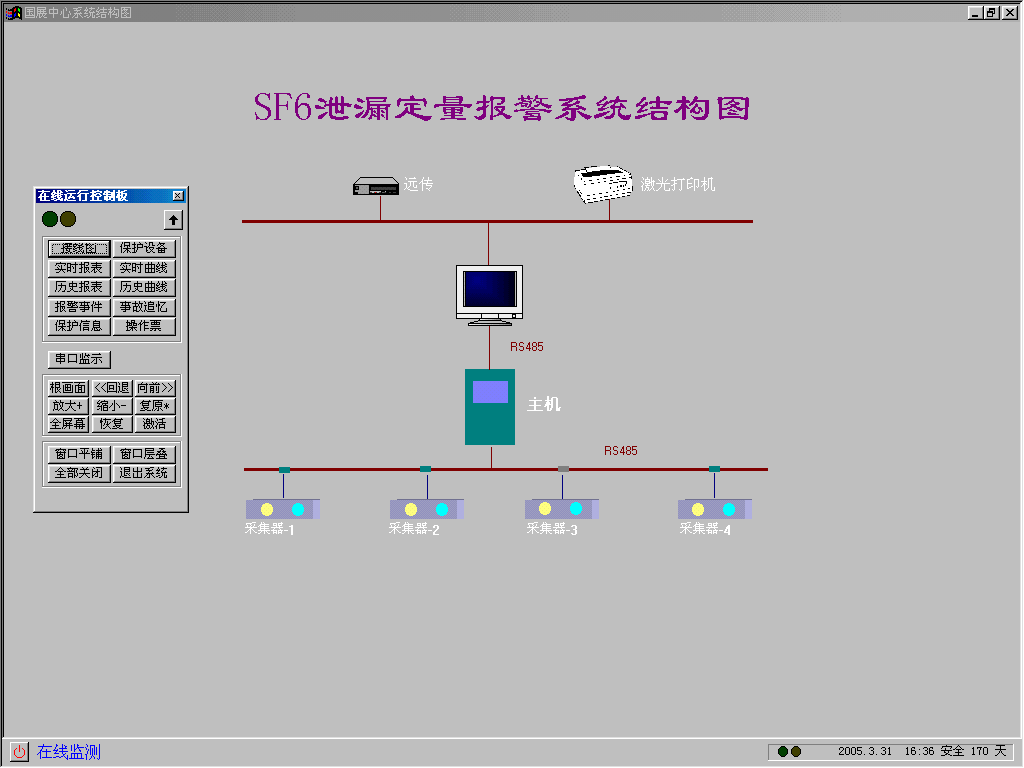Click the time 16:36 in status bar

919,752
